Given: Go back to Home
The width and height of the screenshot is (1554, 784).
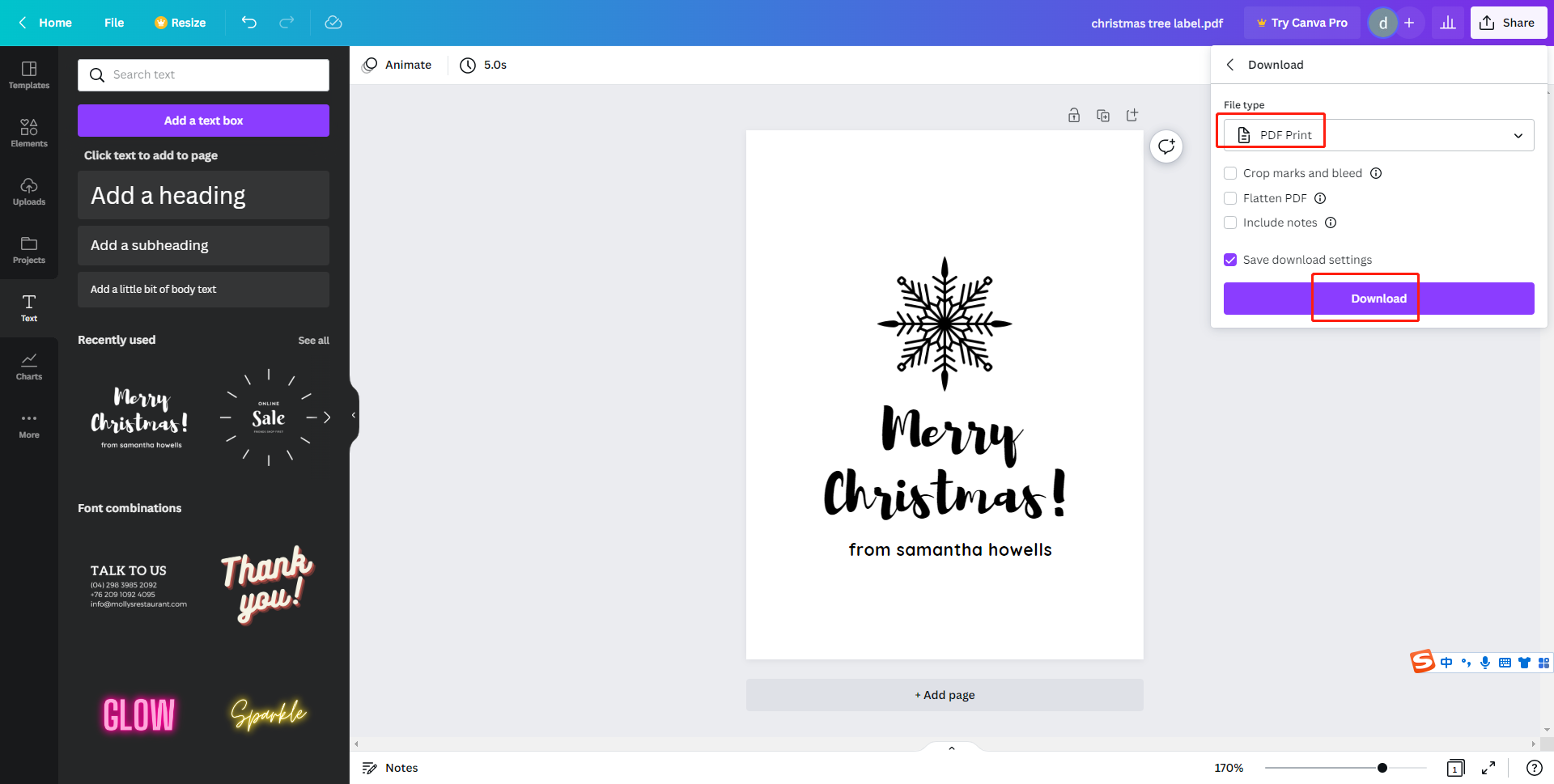Looking at the screenshot, I should 45,23.
